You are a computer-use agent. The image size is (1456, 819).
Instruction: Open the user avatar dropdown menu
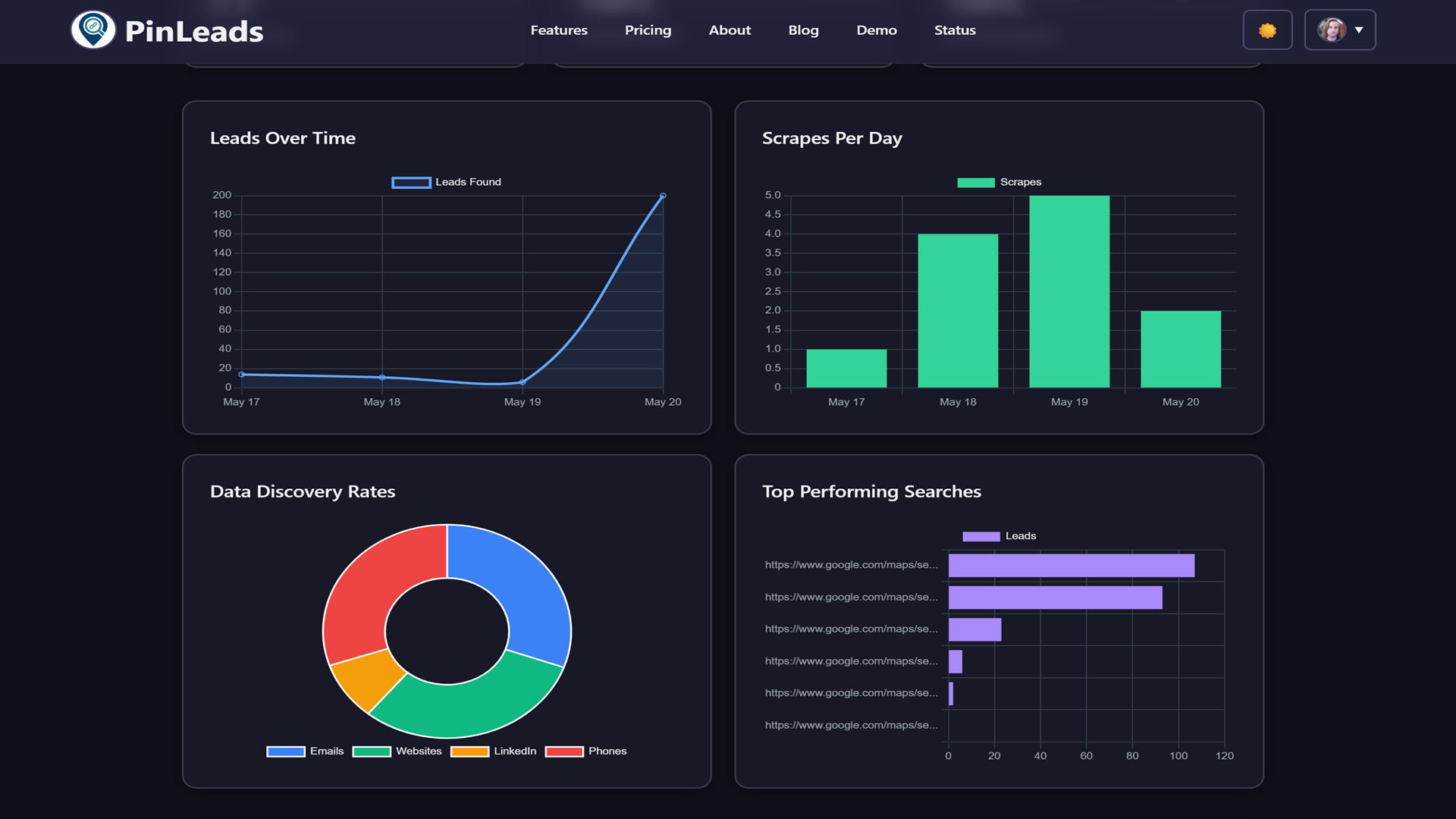tap(1340, 30)
